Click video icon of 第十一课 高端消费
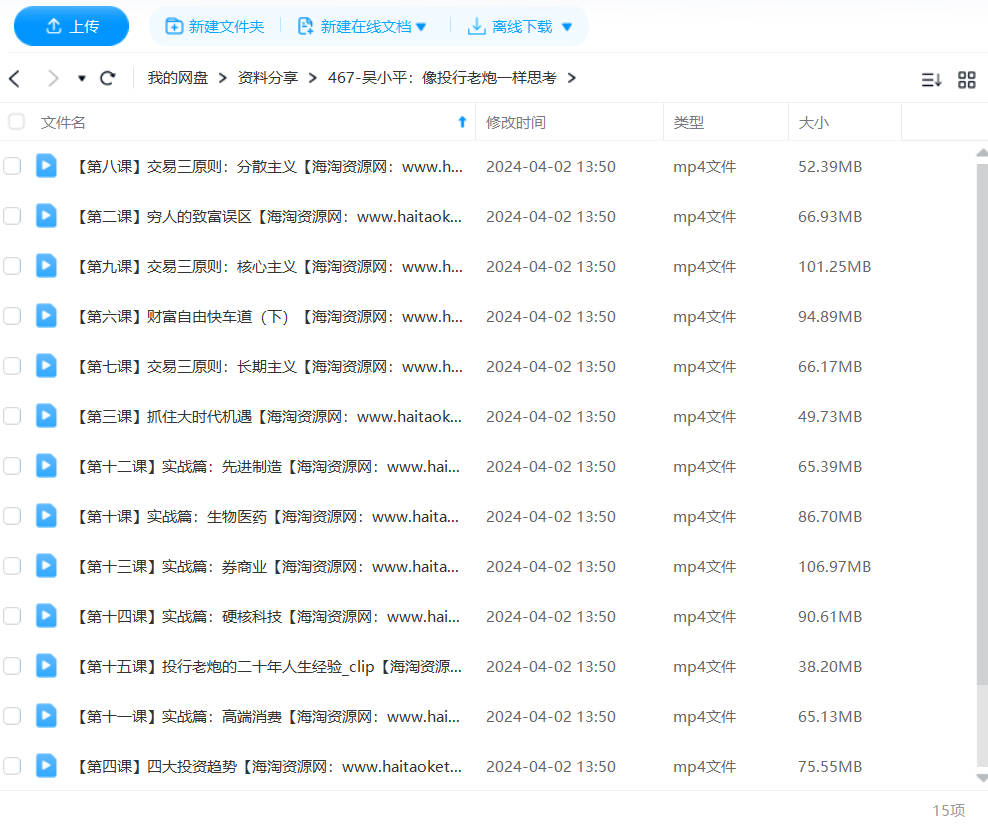988x831 pixels. click(x=46, y=716)
